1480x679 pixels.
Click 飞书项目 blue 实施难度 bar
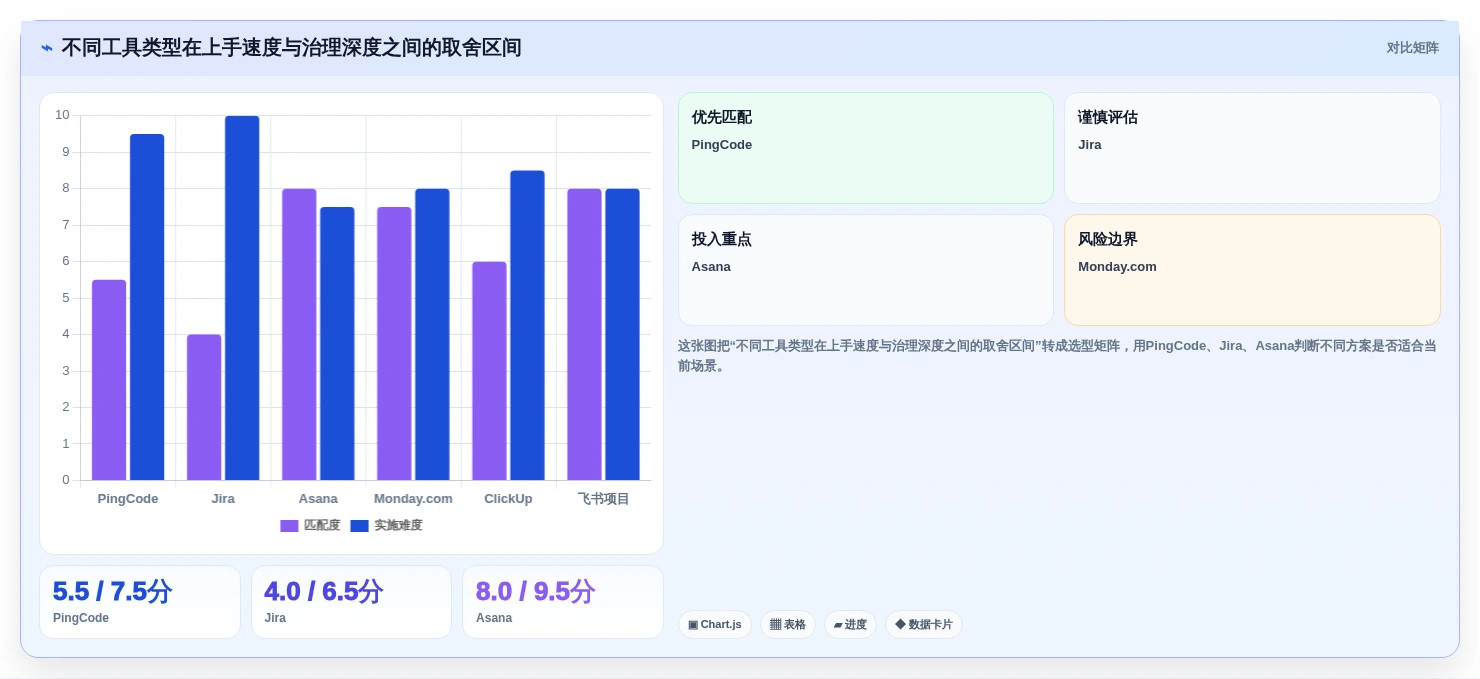(x=622, y=334)
